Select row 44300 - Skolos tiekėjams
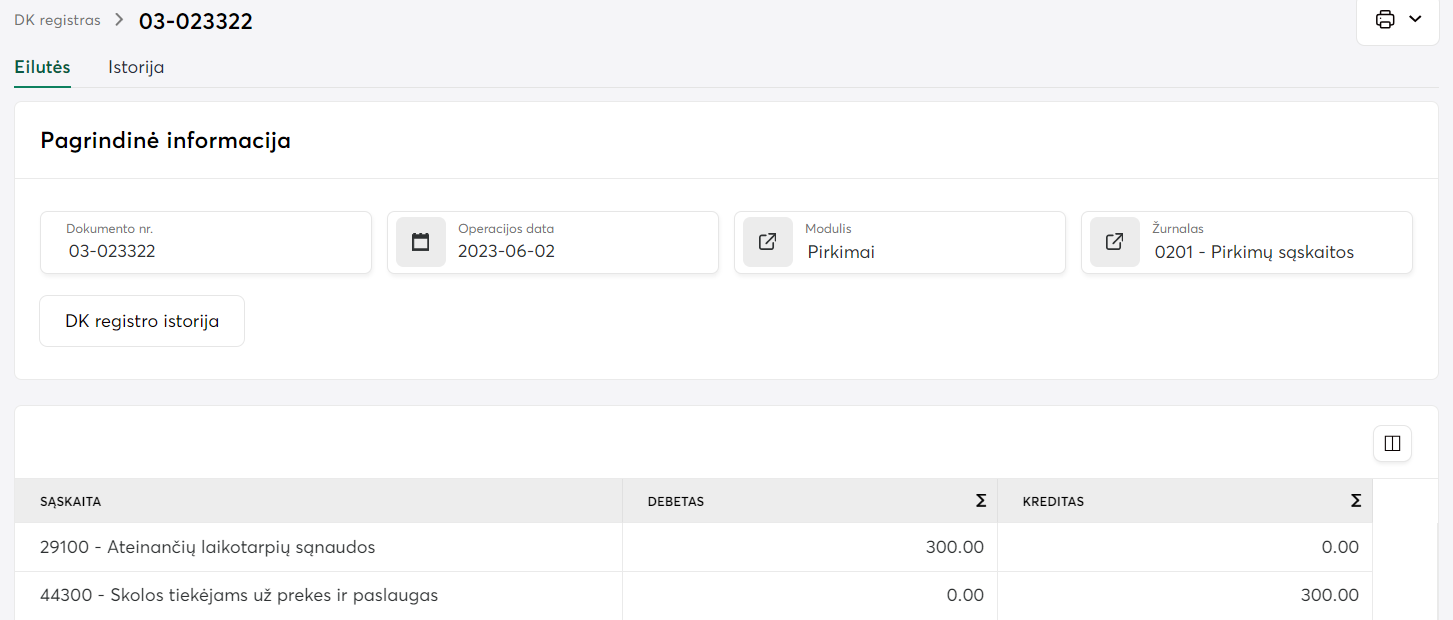Image resolution: width=1453 pixels, height=620 pixels. click(239, 595)
